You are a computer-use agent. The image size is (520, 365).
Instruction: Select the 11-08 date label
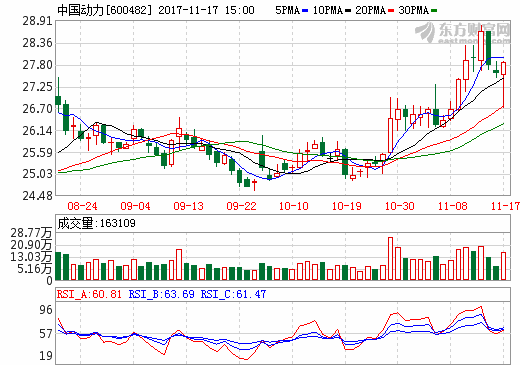pos(453,206)
